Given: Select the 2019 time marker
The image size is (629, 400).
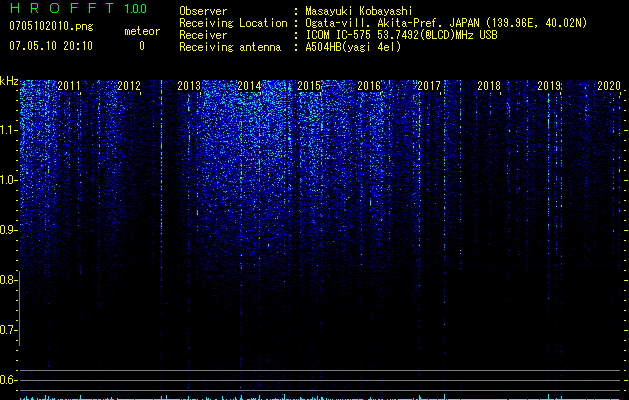Looking at the screenshot, I should coord(549,86).
